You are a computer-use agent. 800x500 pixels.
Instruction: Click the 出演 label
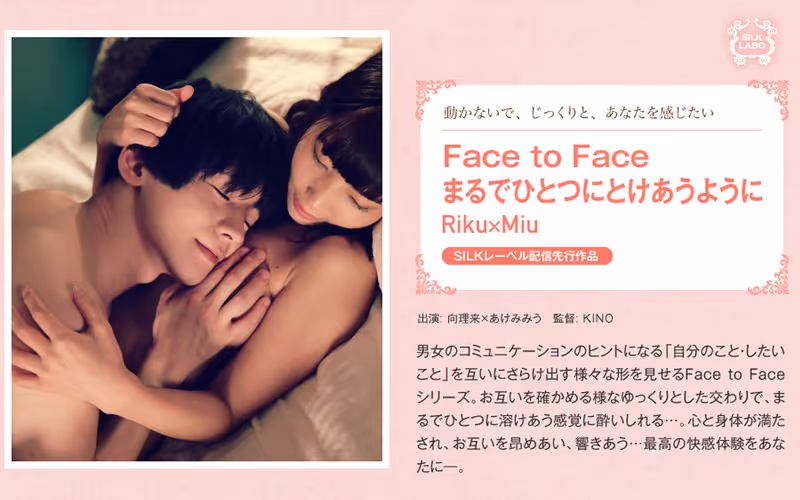coord(428,318)
